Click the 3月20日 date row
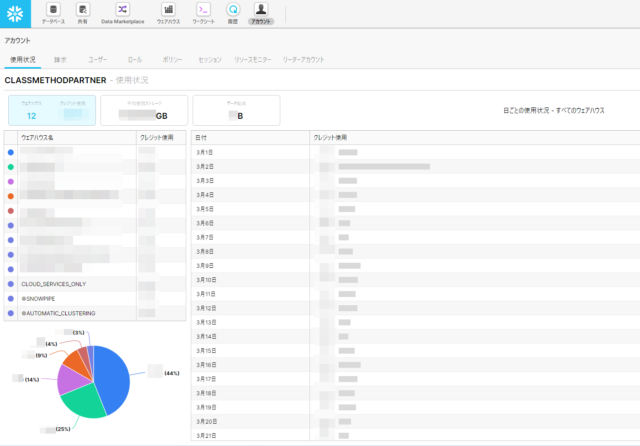The width and height of the screenshot is (640, 446). (x=416, y=422)
